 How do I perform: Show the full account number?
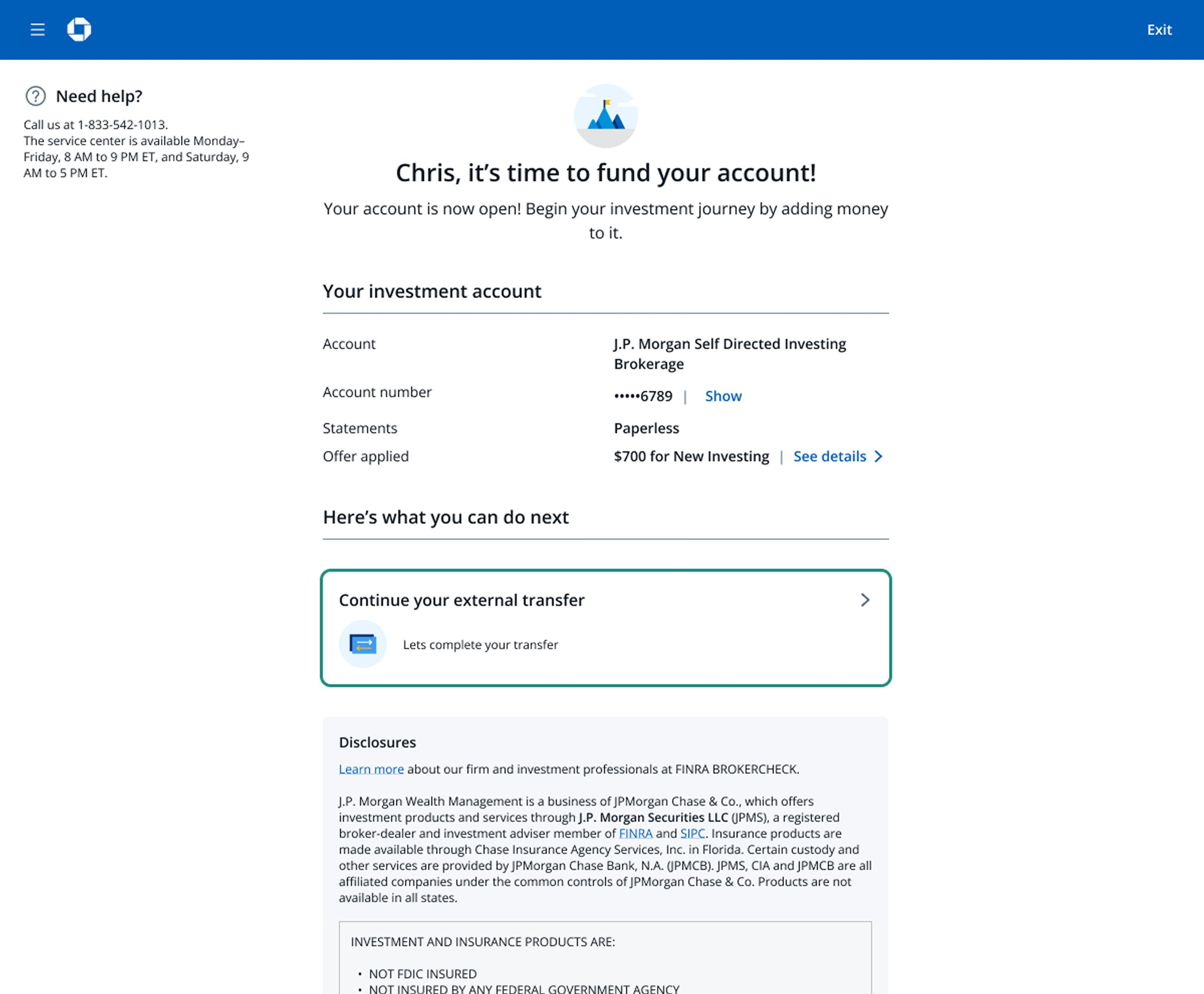pyautogui.click(x=723, y=396)
